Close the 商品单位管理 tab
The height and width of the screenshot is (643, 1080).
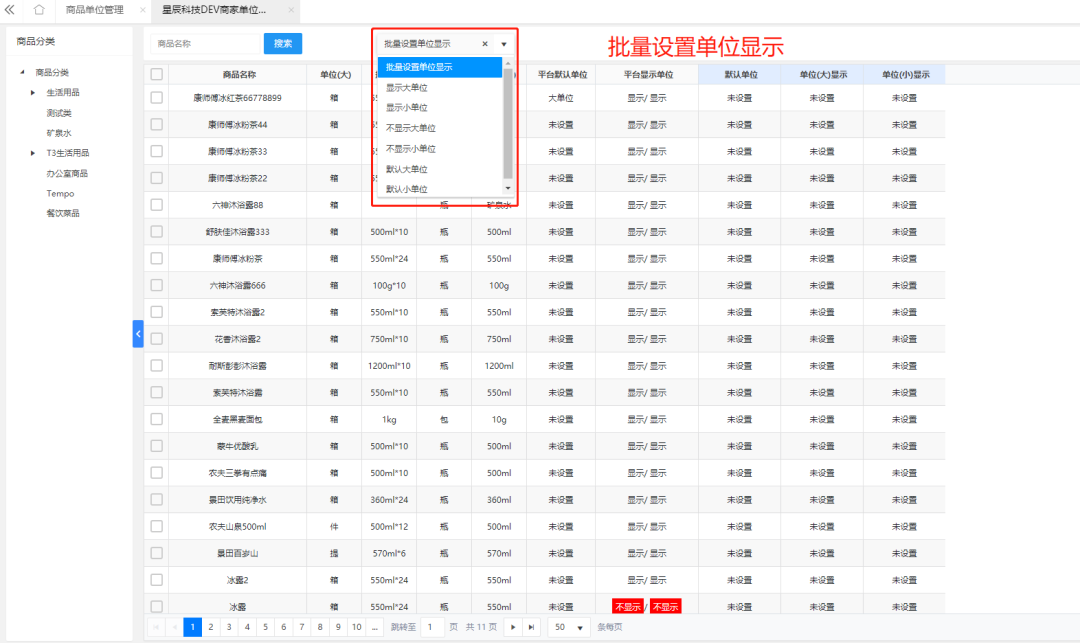pyautogui.click(x=142, y=10)
